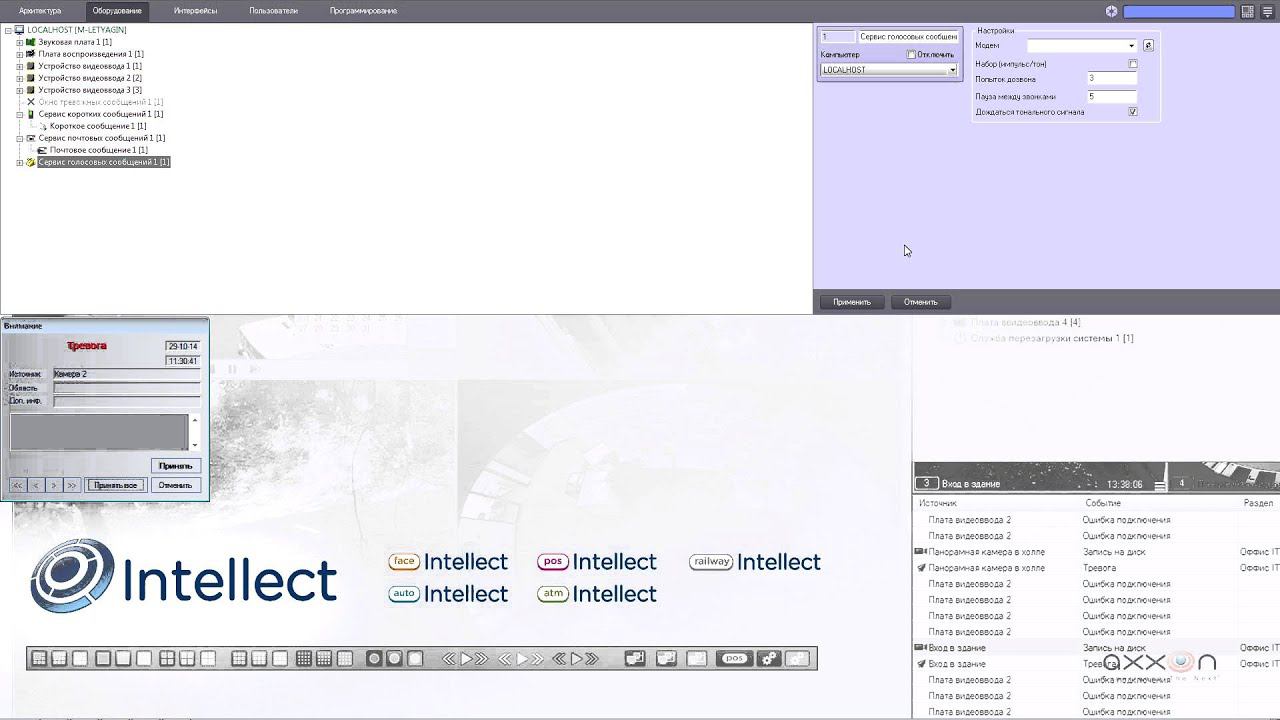Click the Отменить button in settings panel
This screenshot has width=1280, height=720.
coord(921,302)
